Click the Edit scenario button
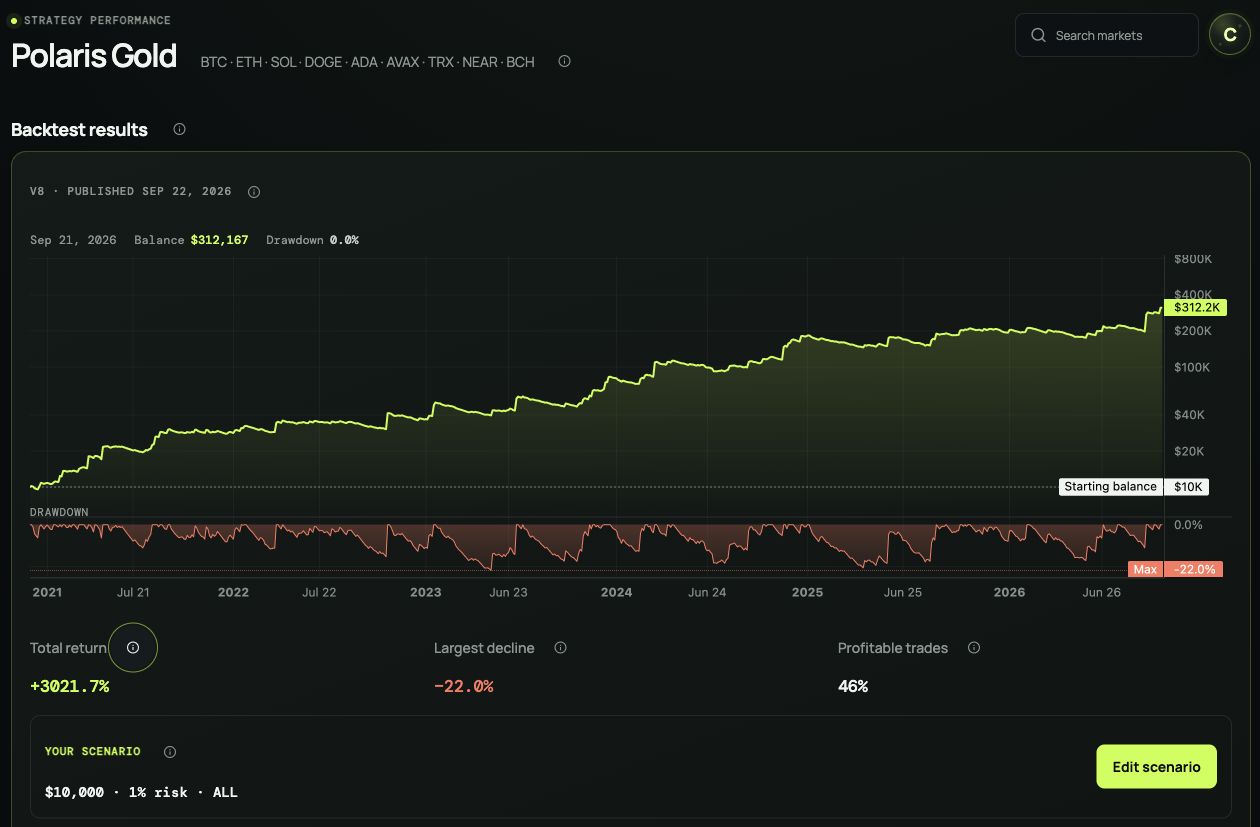The image size is (1260, 827). click(x=1156, y=767)
